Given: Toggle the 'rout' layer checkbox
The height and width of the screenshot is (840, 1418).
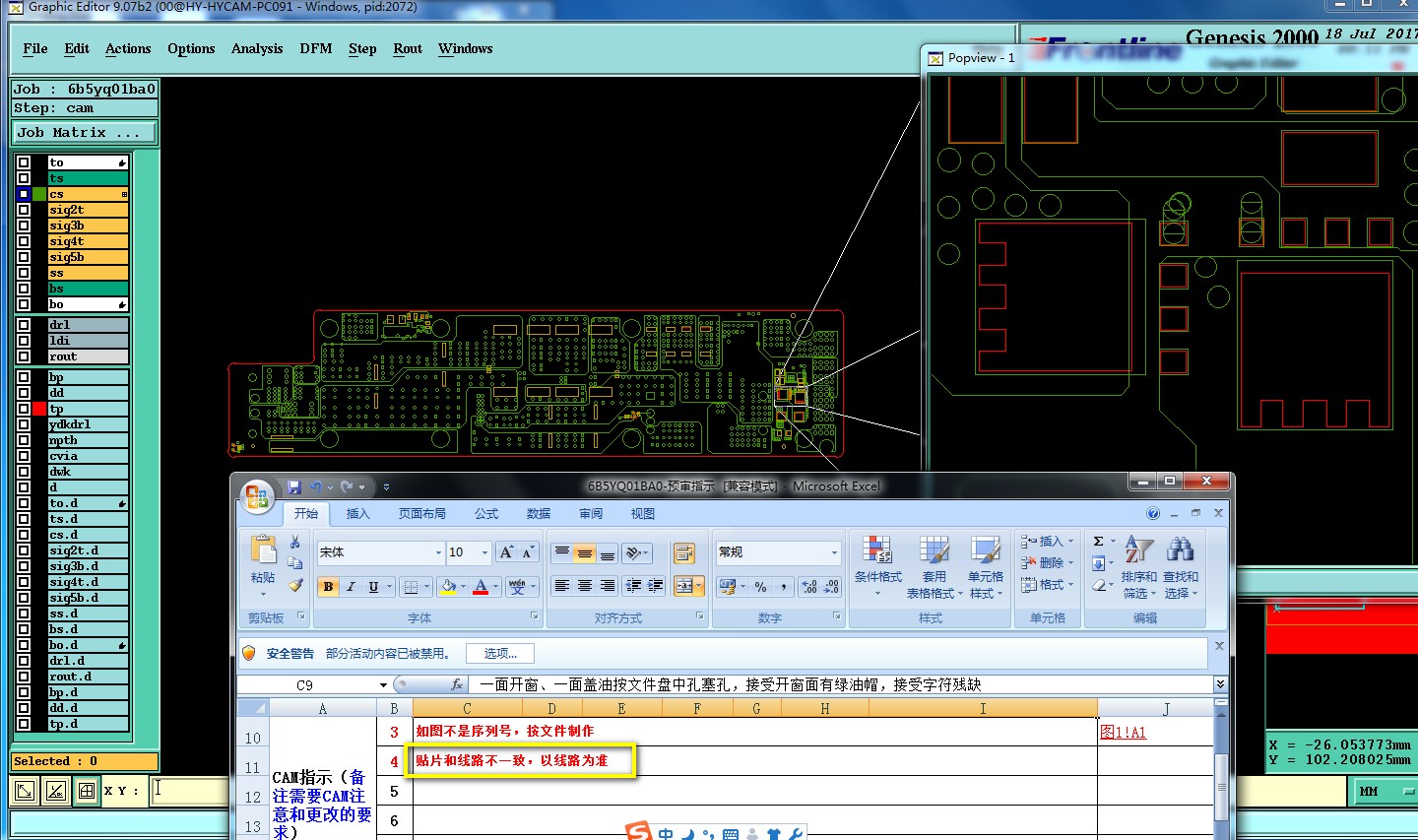Looking at the screenshot, I should point(24,356).
